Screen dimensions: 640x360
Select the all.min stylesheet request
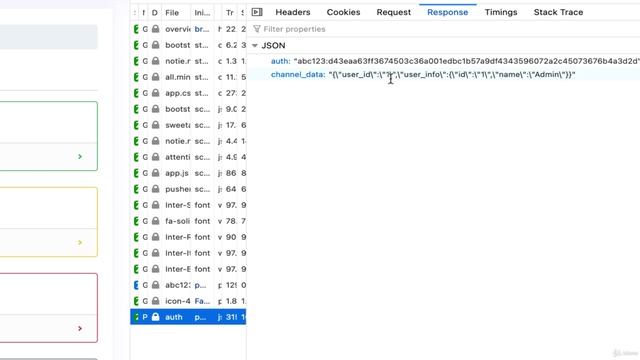point(189,77)
